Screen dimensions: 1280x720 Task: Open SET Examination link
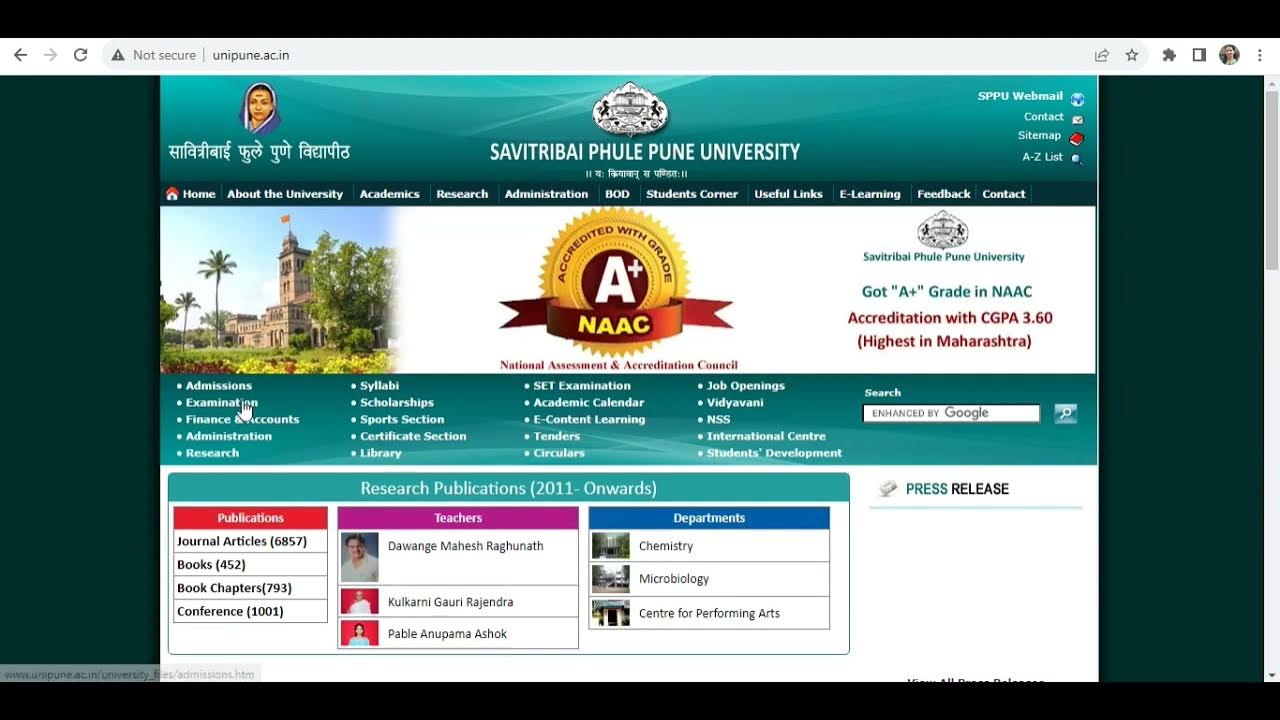coord(582,386)
